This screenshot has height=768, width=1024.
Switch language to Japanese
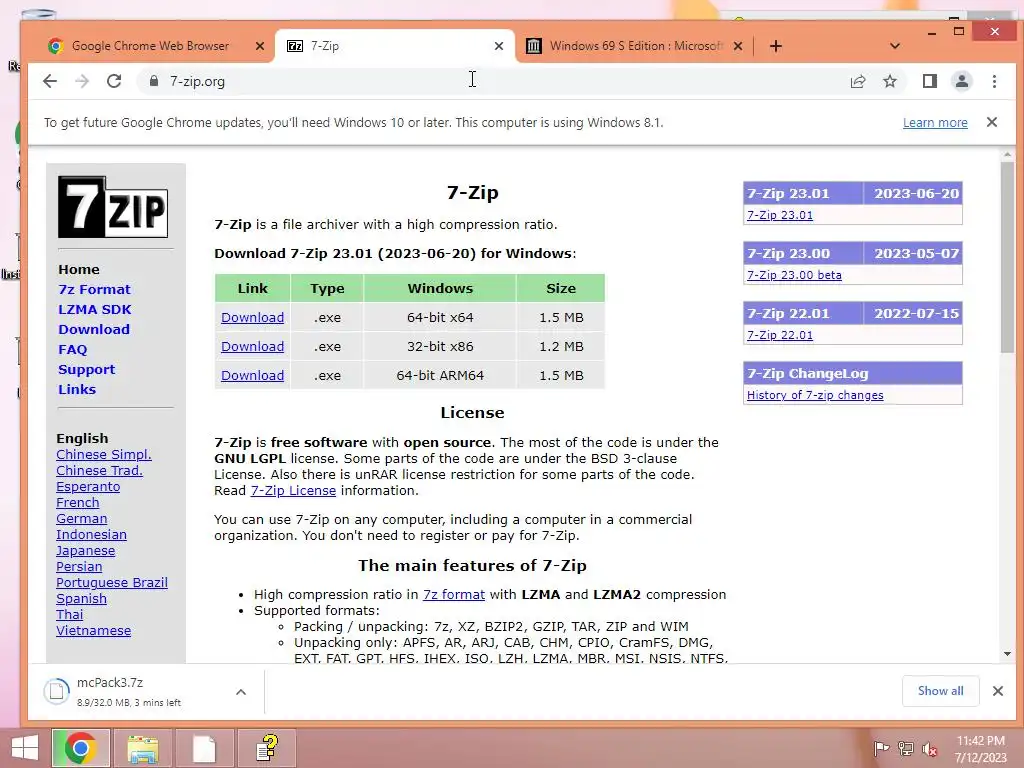click(86, 551)
